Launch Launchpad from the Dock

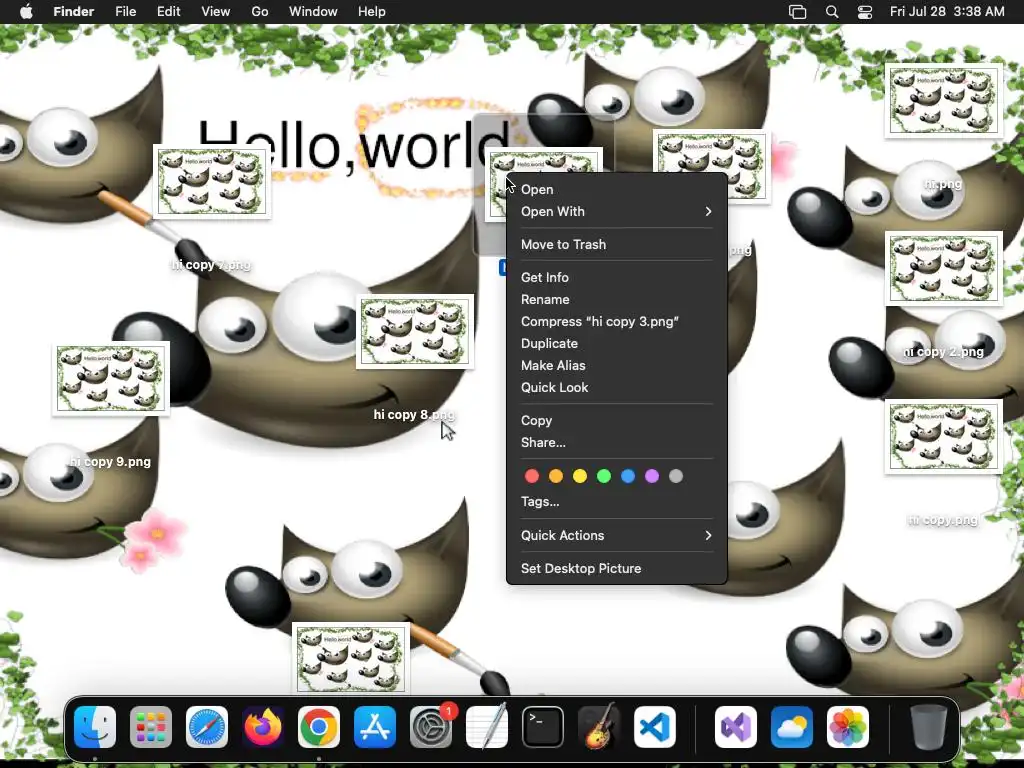(151, 727)
